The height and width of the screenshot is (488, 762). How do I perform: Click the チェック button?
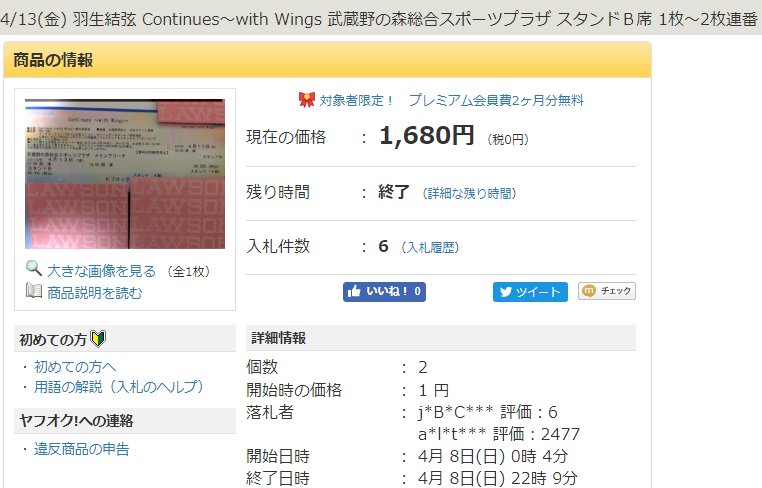pos(607,291)
